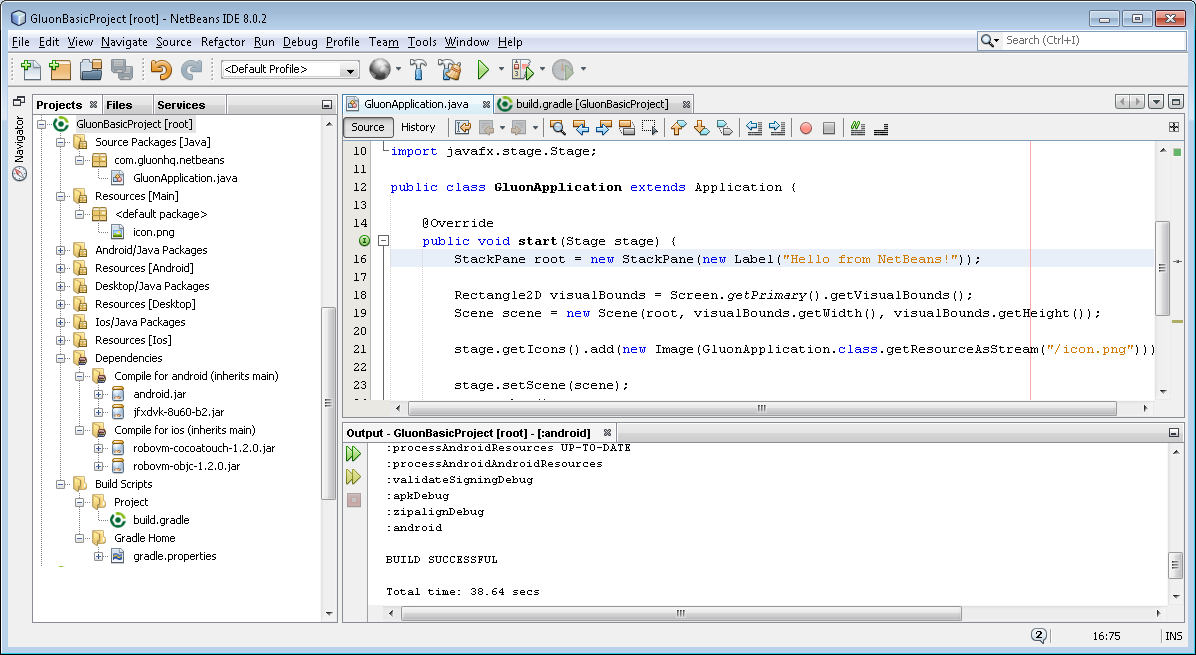Toggle code fold at start method
This screenshot has width=1196, height=655.
[x=384, y=241]
